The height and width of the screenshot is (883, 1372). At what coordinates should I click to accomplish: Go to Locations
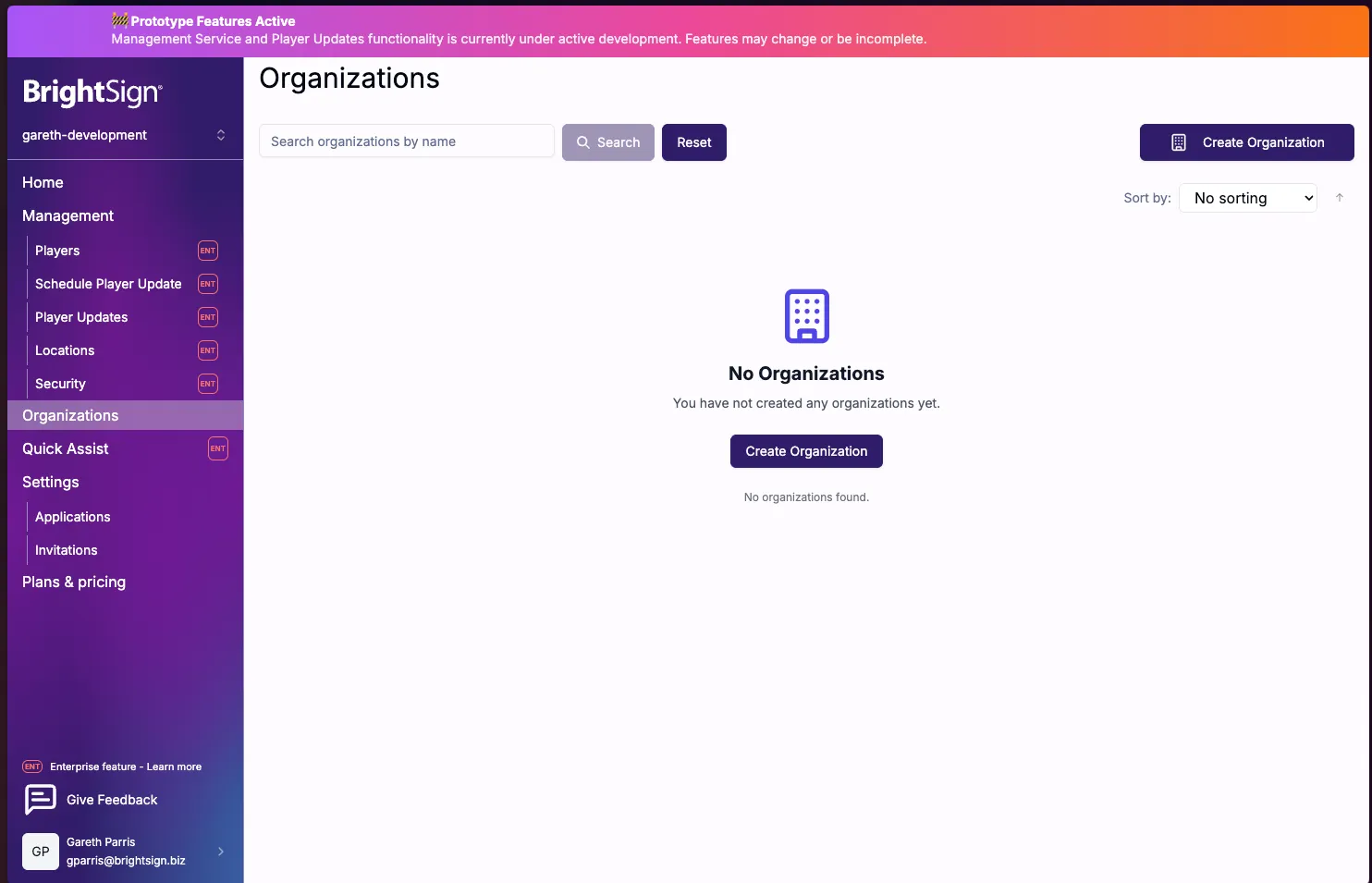click(x=65, y=350)
